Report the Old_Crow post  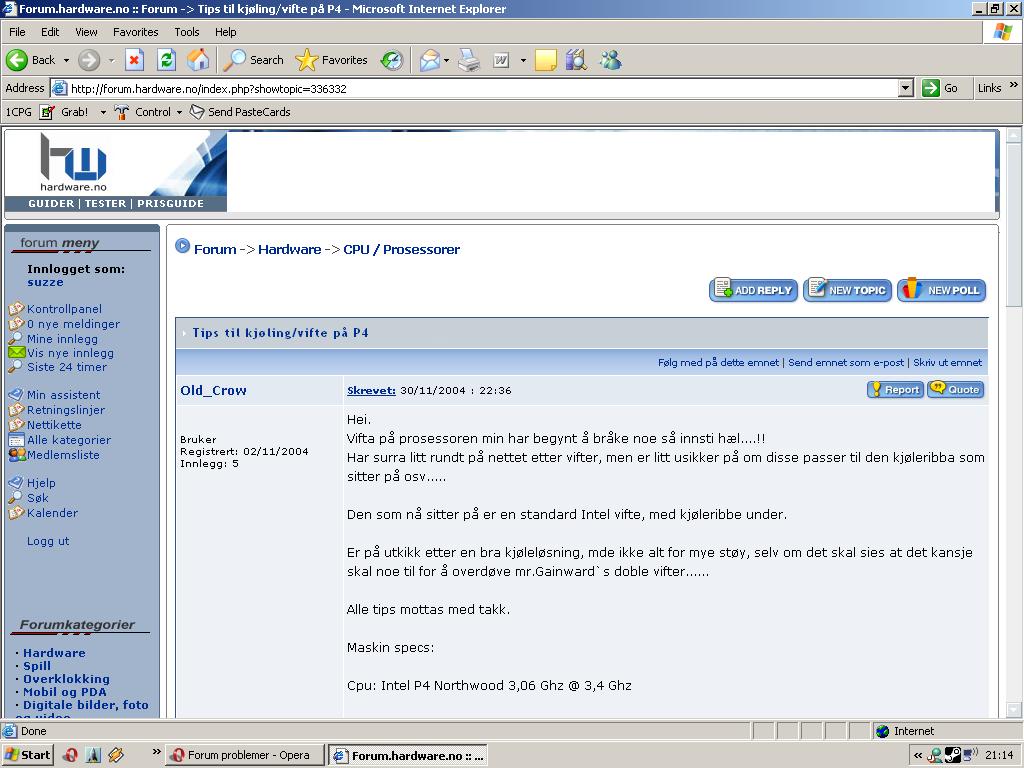tap(895, 390)
